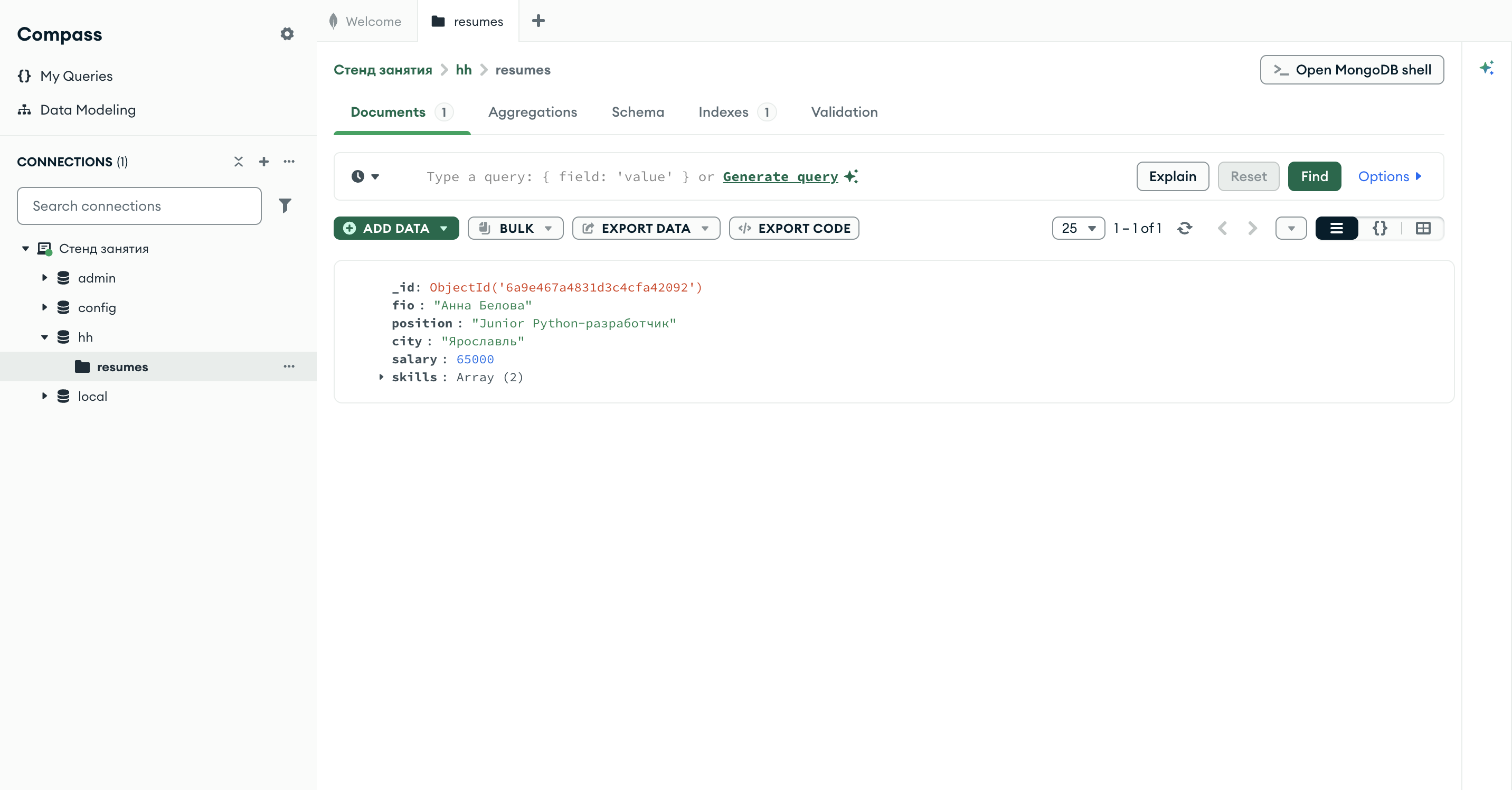1512x790 pixels.
Task: Open the Connections more options menu
Action: (289, 162)
